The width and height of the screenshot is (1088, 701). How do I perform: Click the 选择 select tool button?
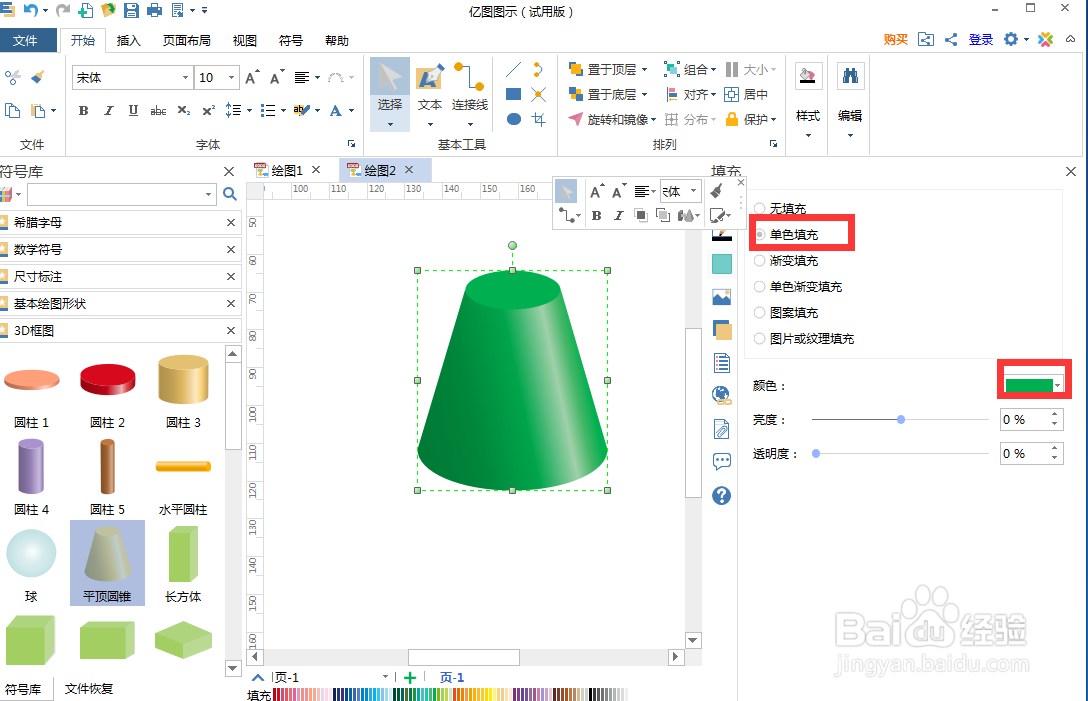(390, 94)
